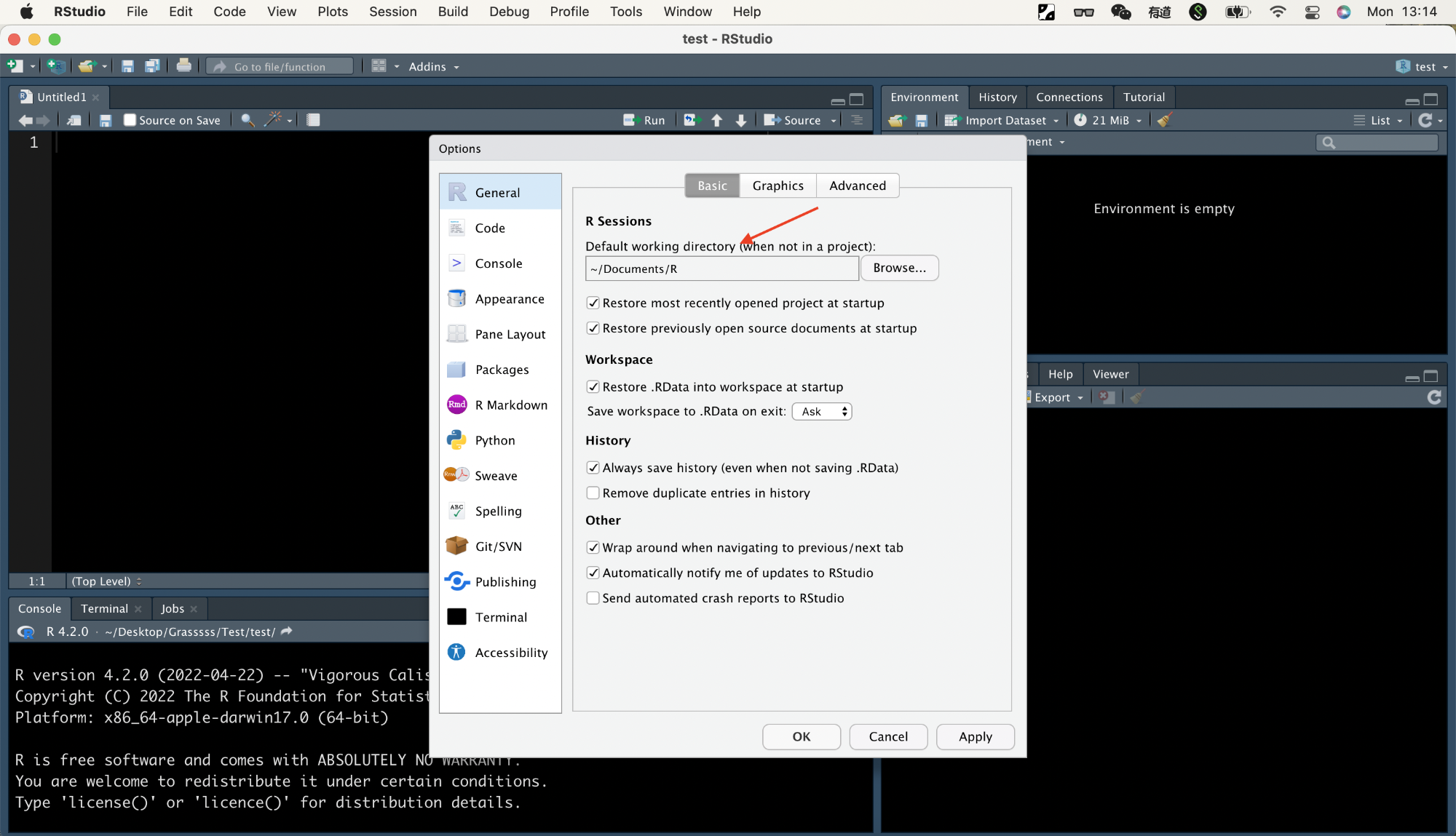Clear environment objects with broom icon

click(x=1164, y=120)
